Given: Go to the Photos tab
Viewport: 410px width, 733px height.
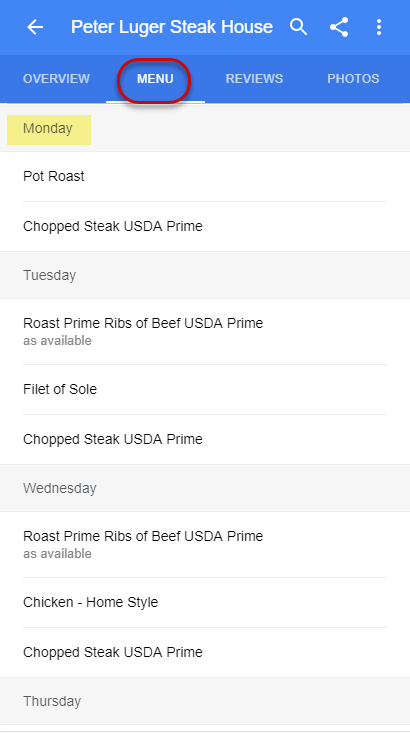Looking at the screenshot, I should tap(353, 79).
